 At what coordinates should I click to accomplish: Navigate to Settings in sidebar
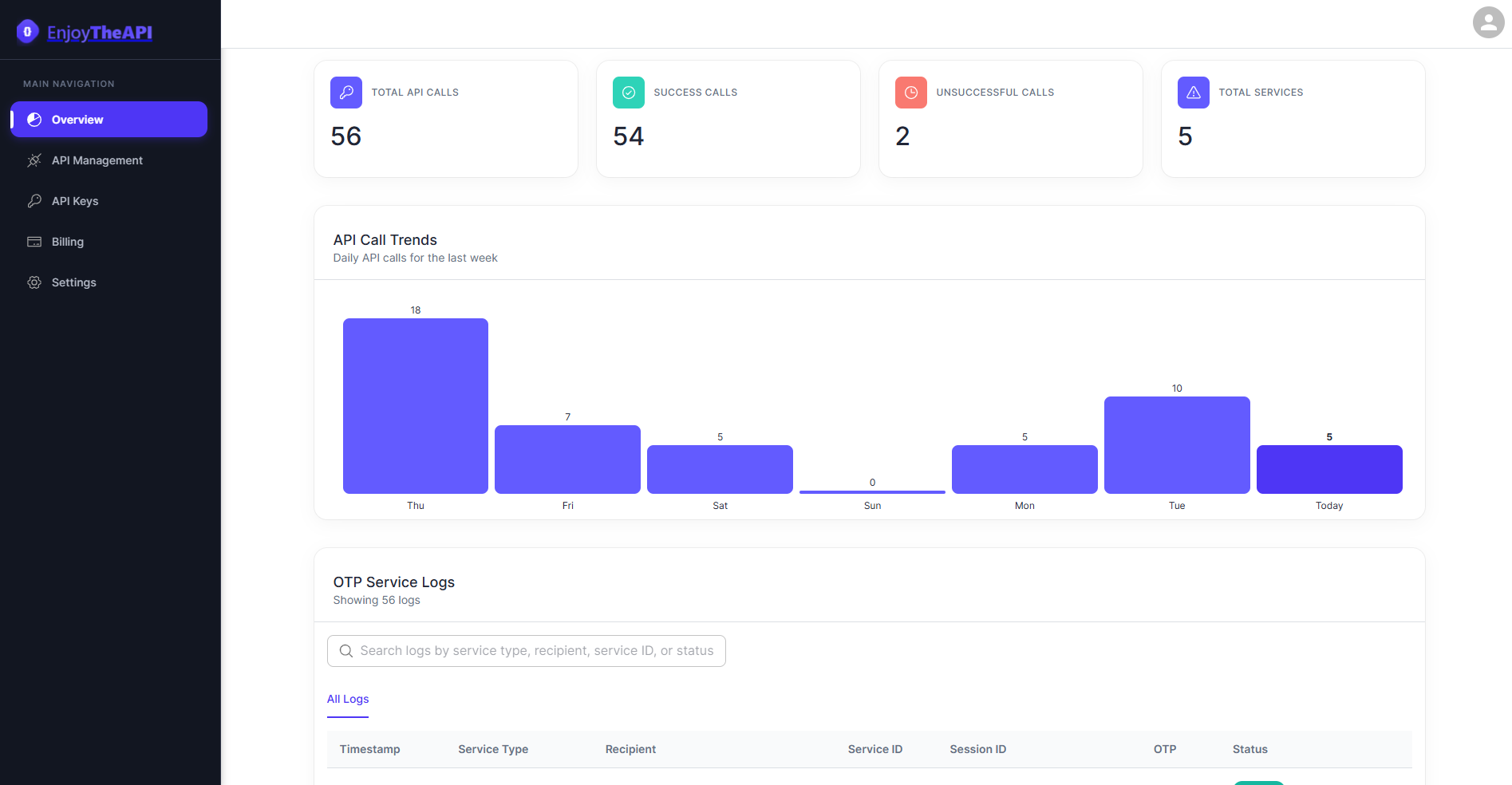pos(73,282)
